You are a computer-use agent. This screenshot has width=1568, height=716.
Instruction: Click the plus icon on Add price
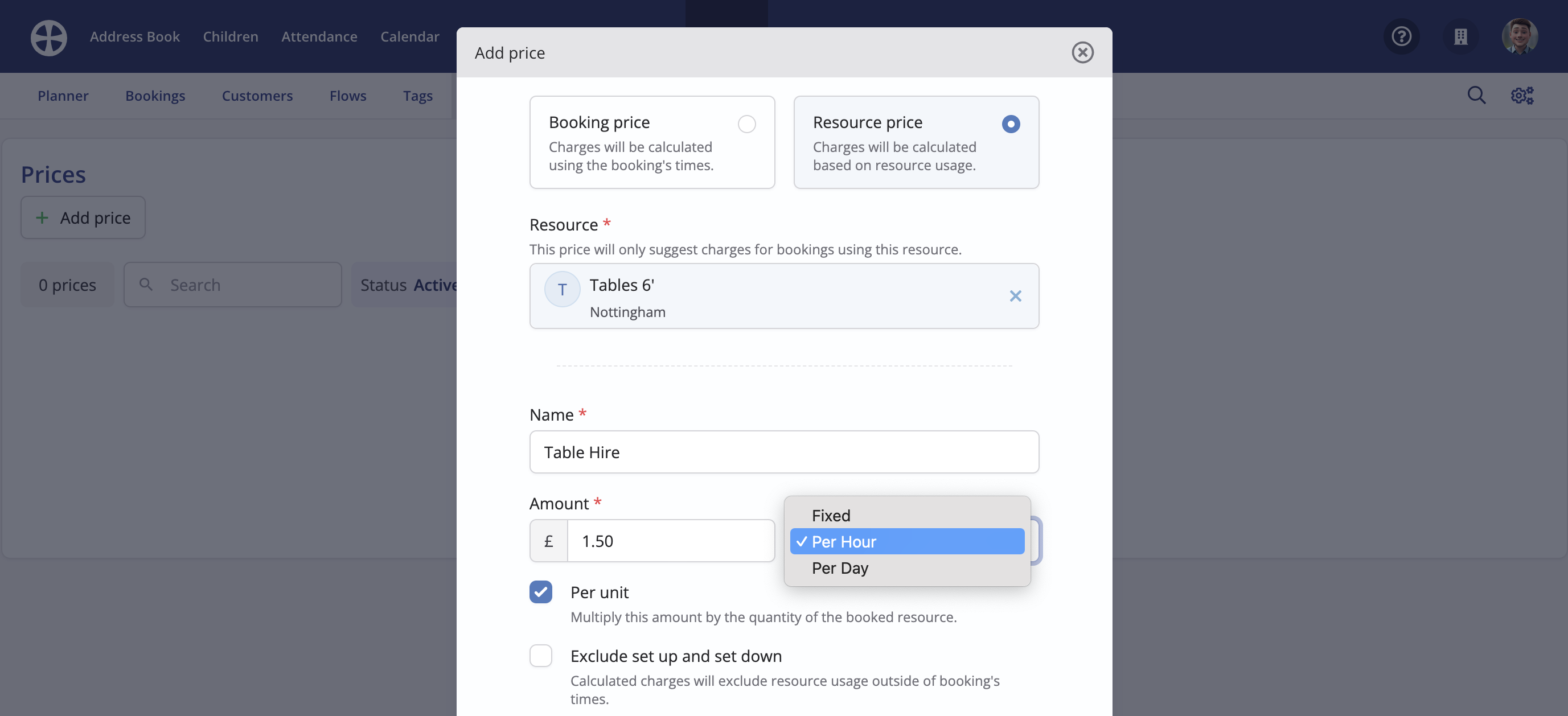[x=42, y=217]
